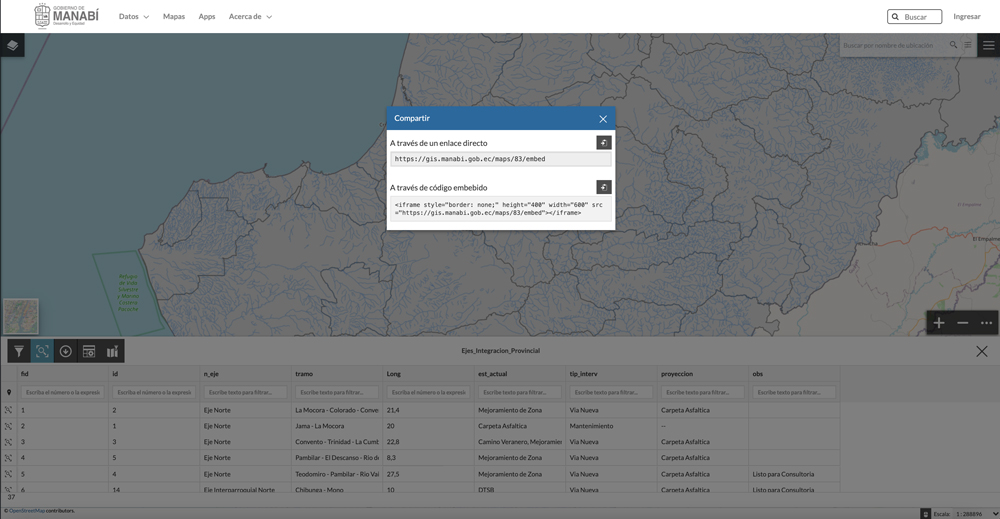Viewport: 1000px width, 519px height.
Task: Expand the three-dots map tools
Action: coord(986,323)
